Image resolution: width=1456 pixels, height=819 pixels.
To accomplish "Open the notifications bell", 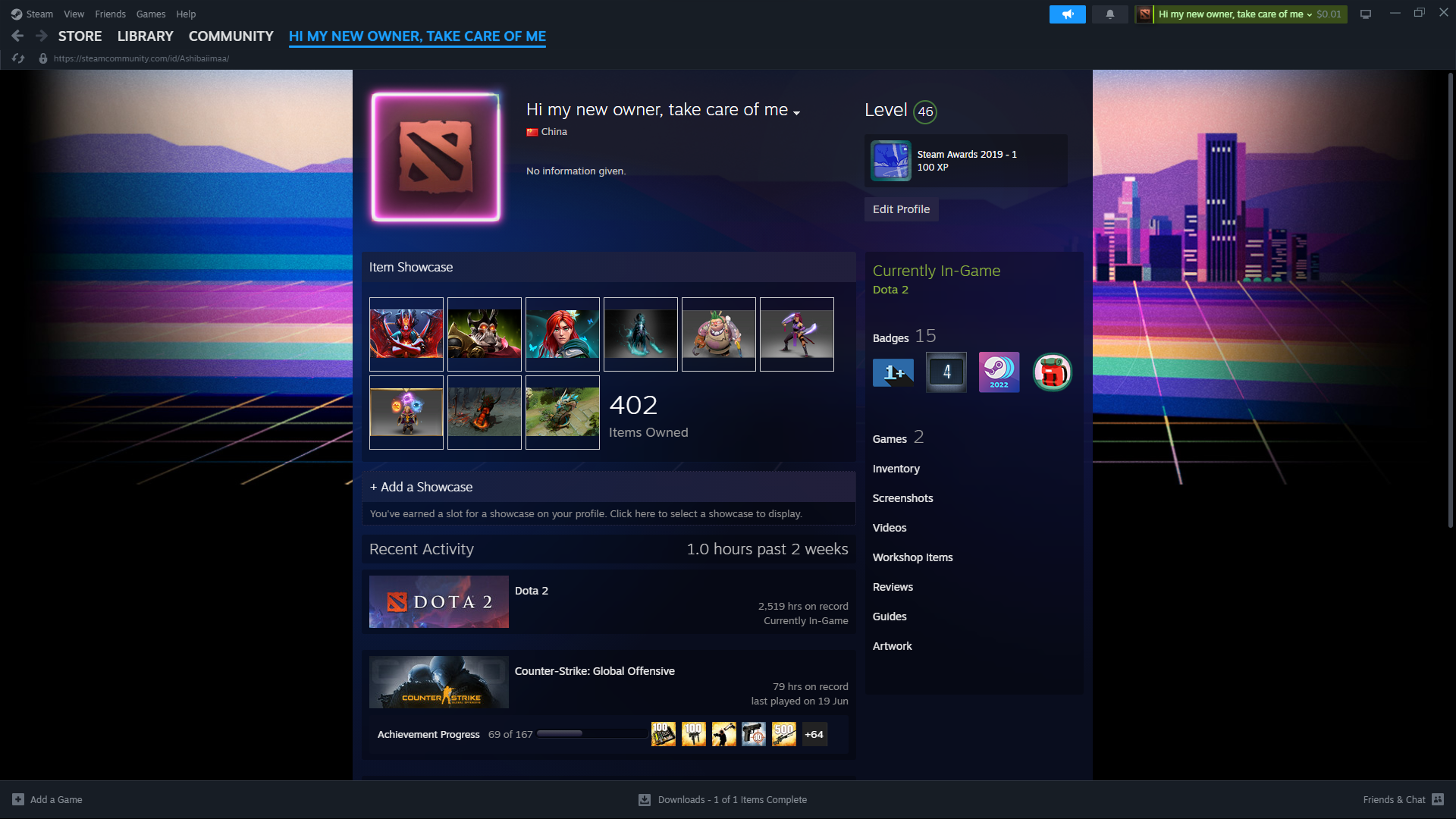I will pos(1110,14).
